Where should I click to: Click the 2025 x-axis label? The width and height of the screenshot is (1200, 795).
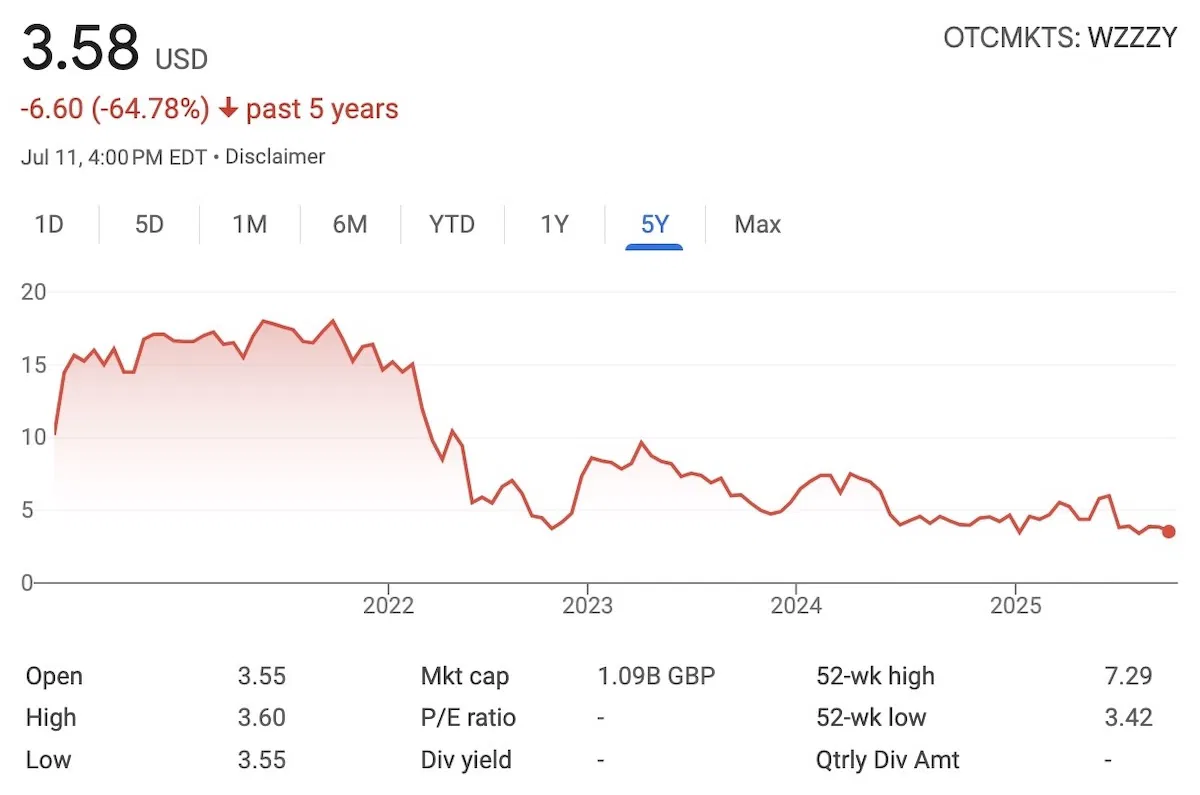pos(1015,606)
